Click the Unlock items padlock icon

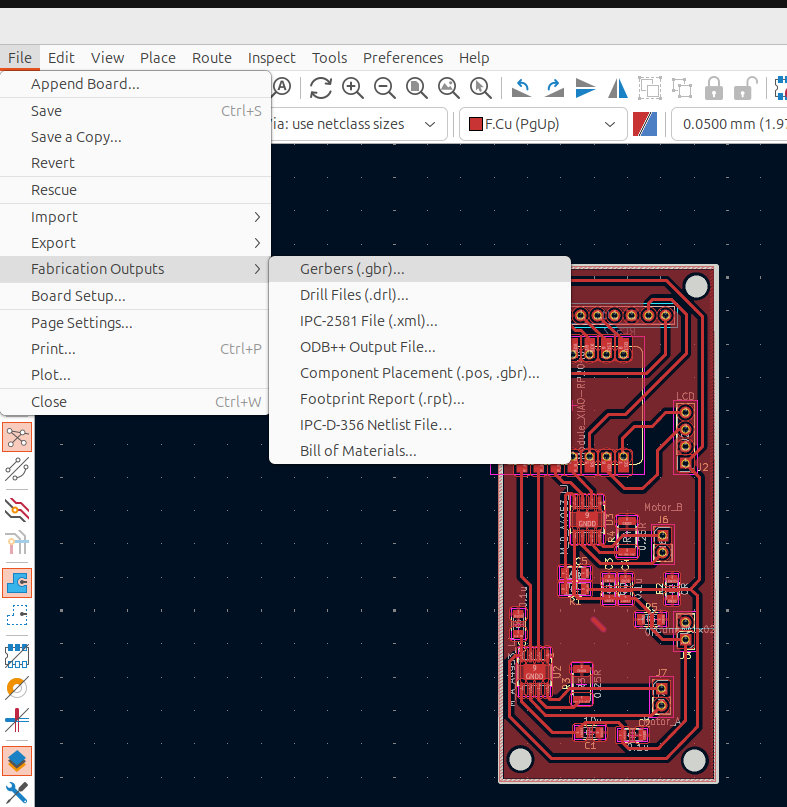pyautogui.click(x=743, y=88)
